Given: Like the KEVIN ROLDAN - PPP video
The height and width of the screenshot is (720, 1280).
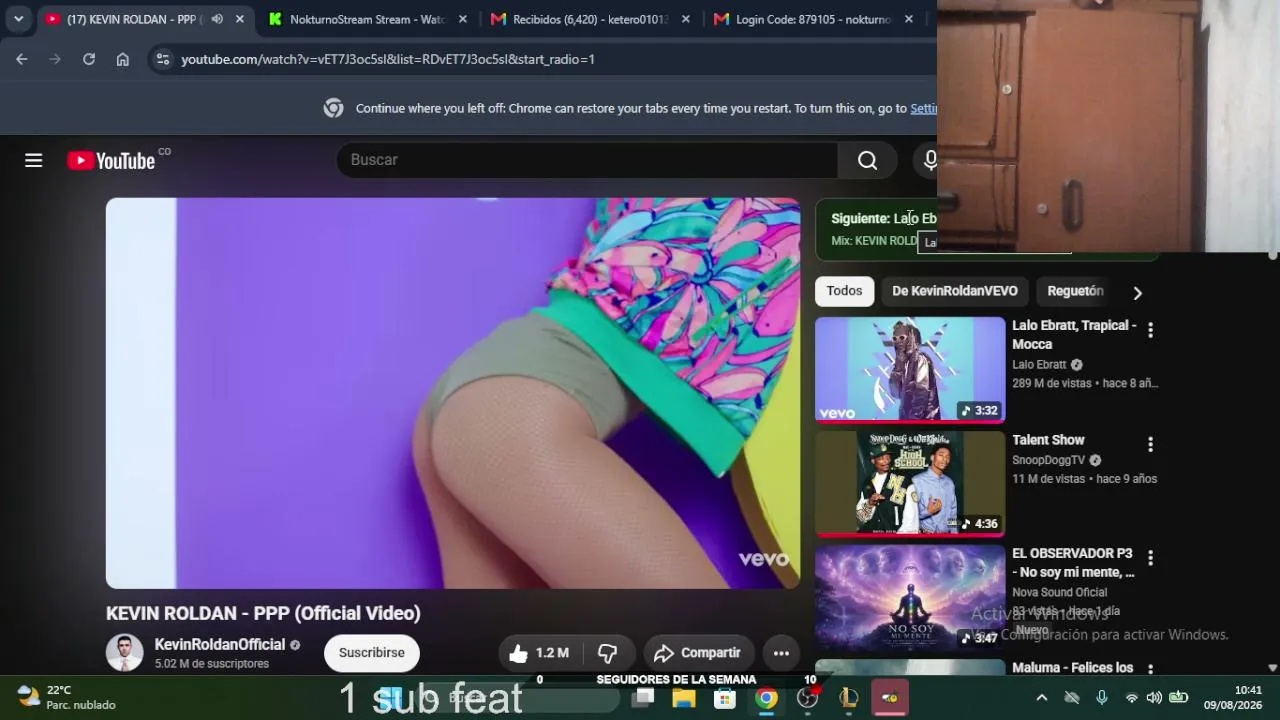Looking at the screenshot, I should [539, 653].
